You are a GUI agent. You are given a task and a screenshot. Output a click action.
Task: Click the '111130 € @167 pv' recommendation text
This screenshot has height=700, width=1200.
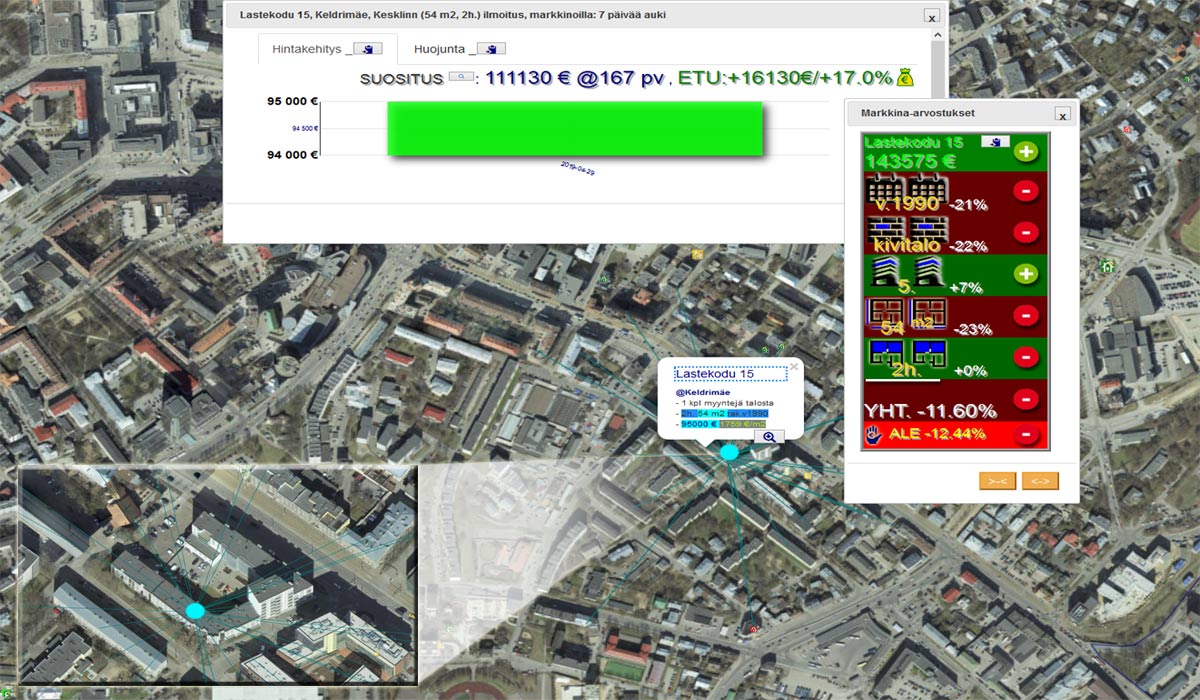[575, 78]
